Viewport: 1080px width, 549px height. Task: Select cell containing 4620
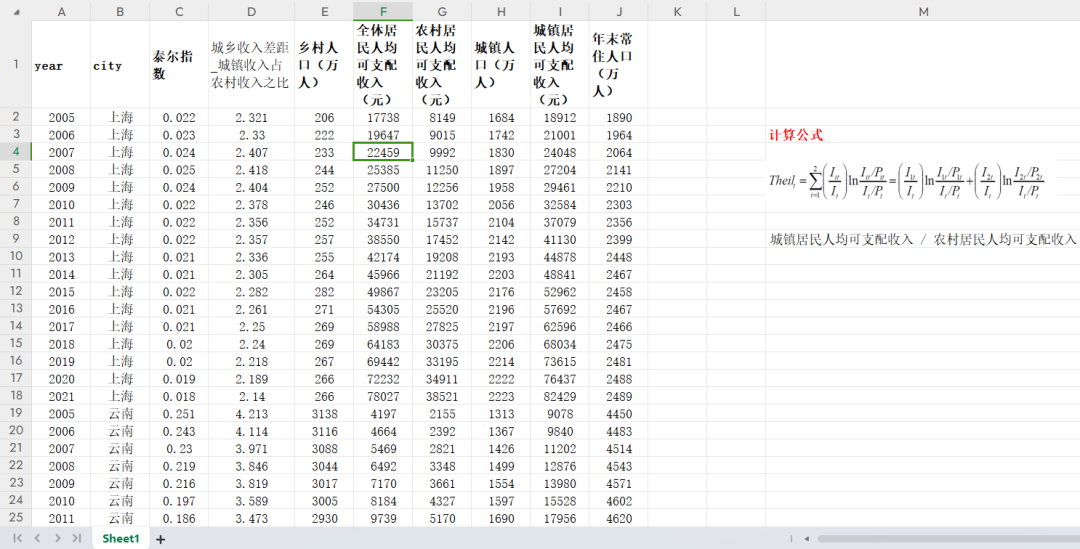619,517
